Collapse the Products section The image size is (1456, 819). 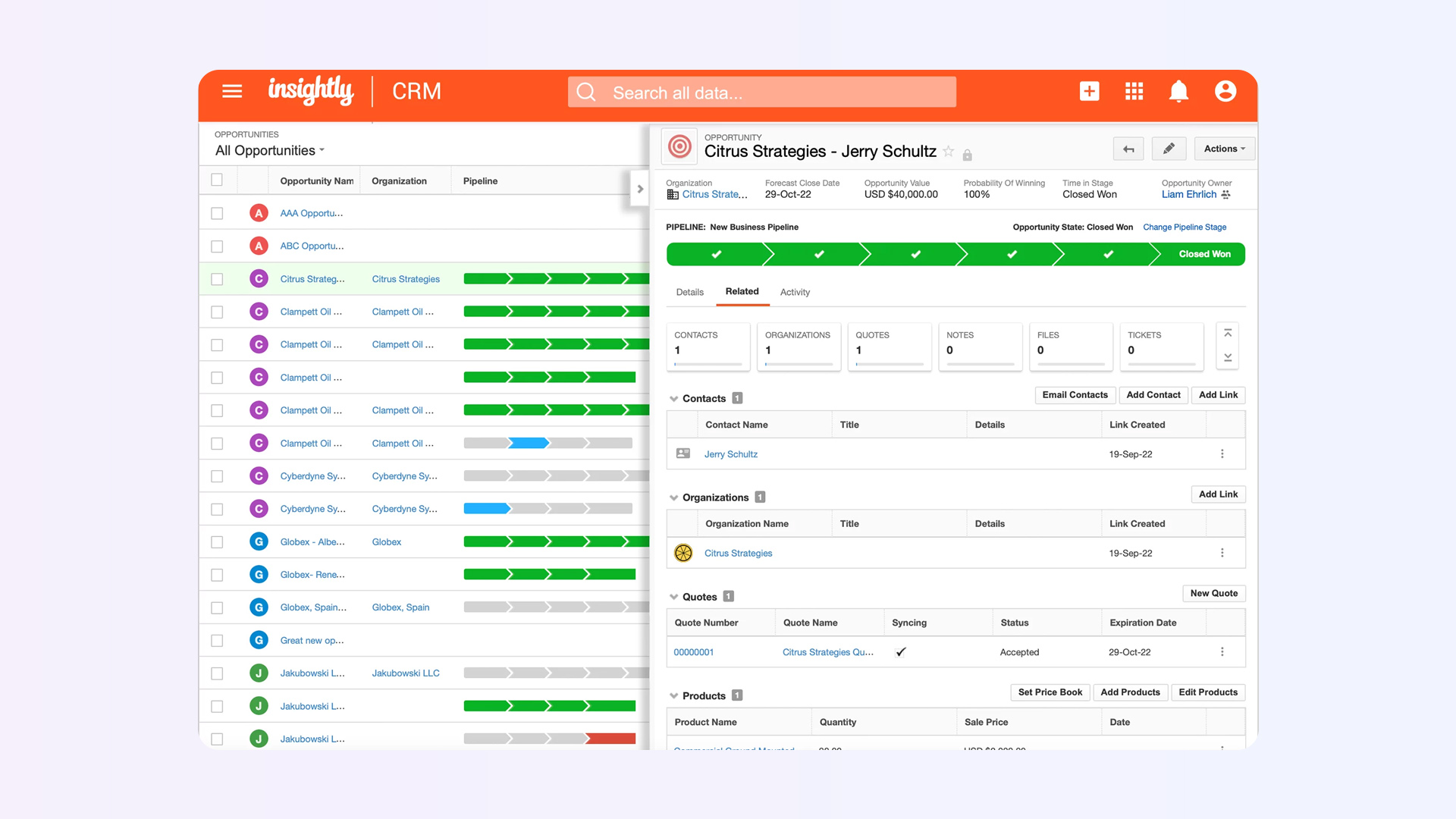(x=673, y=696)
